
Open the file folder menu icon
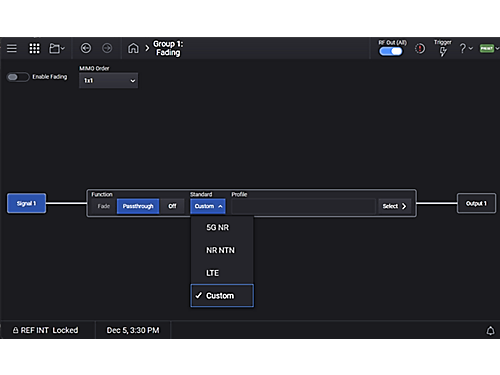click(57, 48)
